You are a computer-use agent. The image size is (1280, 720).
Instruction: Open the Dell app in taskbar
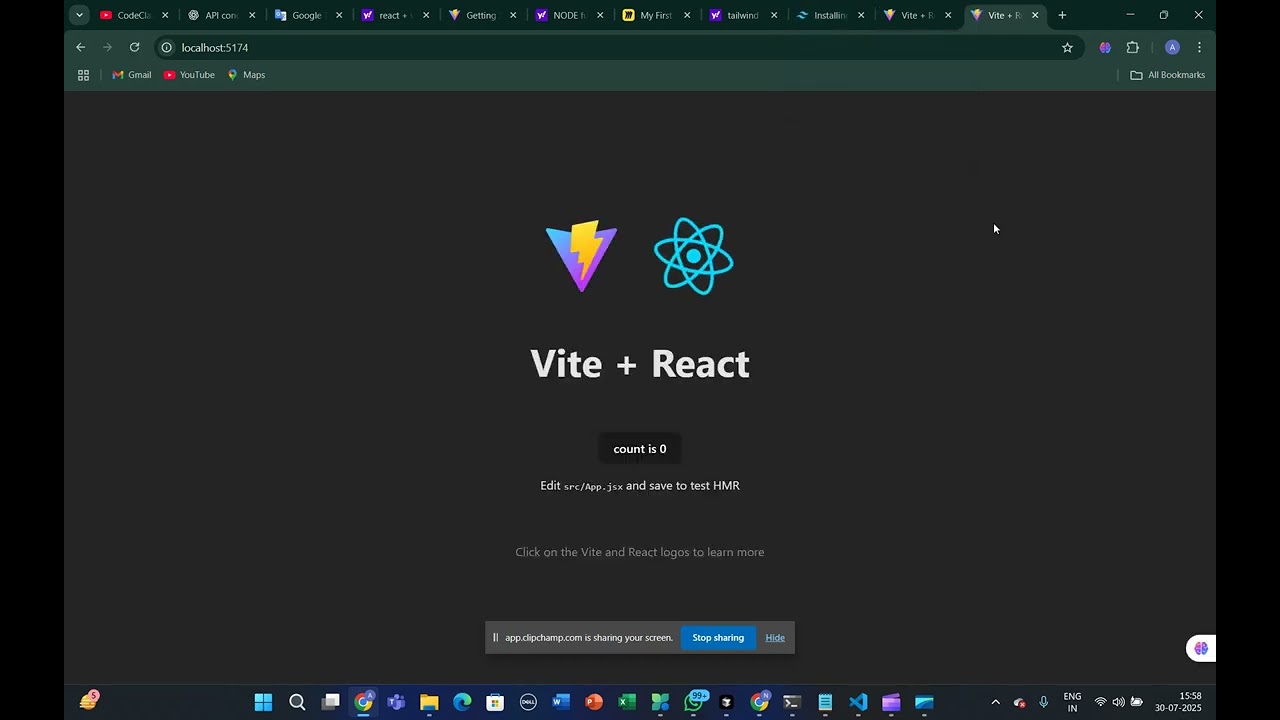pos(528,702)
